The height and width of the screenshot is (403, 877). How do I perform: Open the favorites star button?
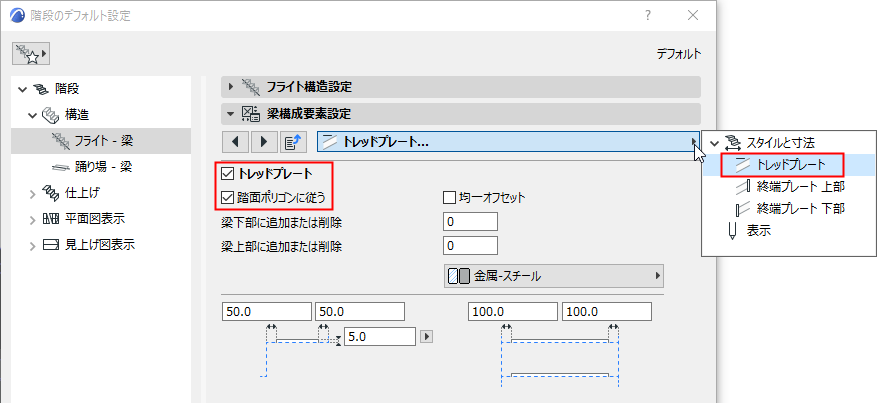(x=31, y=54)
